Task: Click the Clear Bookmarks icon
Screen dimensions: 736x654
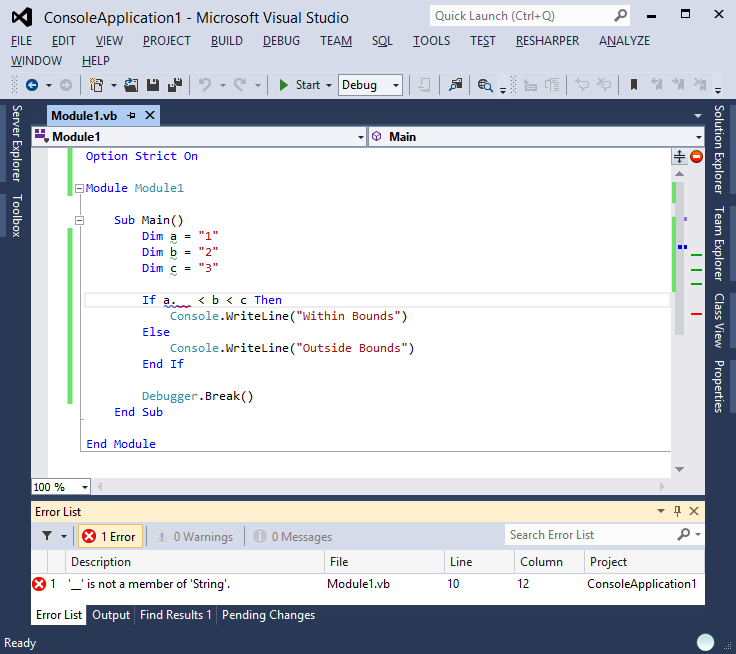Action: tap(700, 85)
